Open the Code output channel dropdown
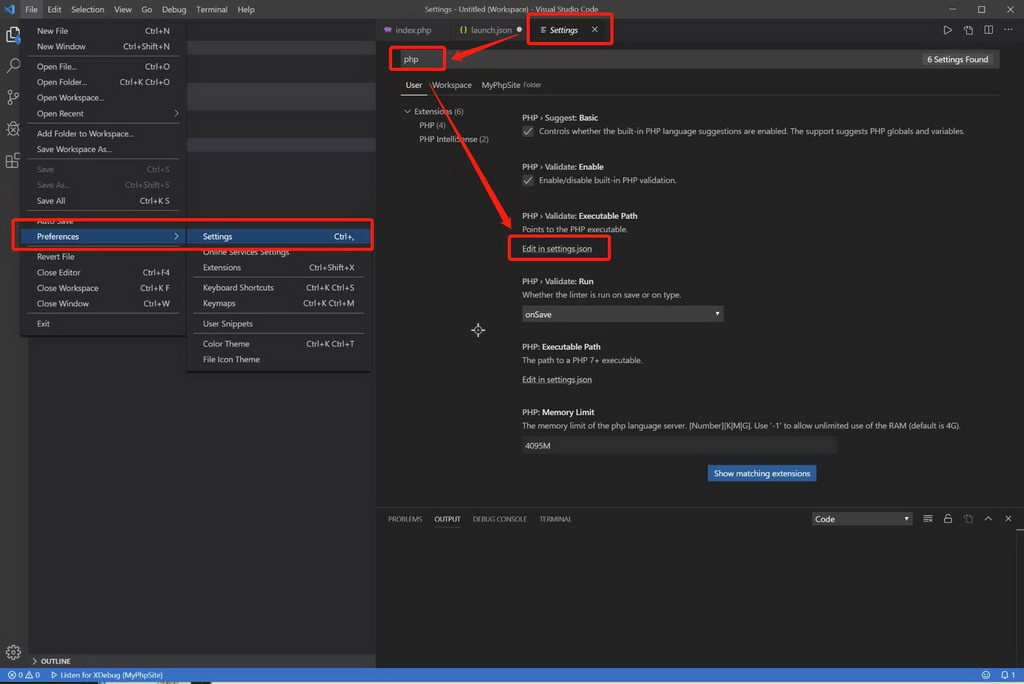The height and width of the screenshot is (684, 1024). pyautogui.click(x=862, y=519)
